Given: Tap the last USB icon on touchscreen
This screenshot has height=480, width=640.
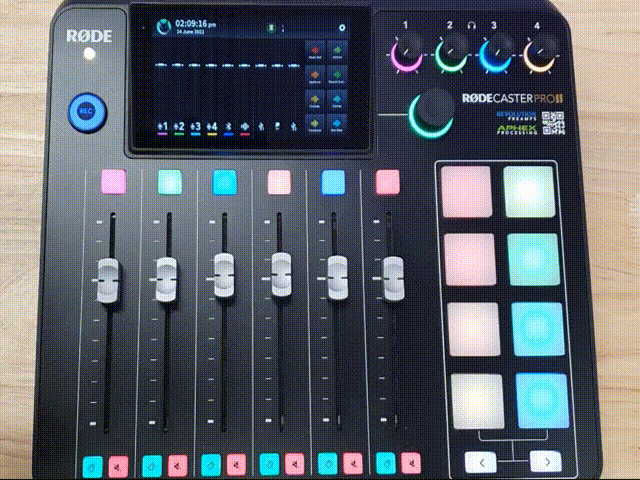Looking at the screenshot, I should pos(293,127).
